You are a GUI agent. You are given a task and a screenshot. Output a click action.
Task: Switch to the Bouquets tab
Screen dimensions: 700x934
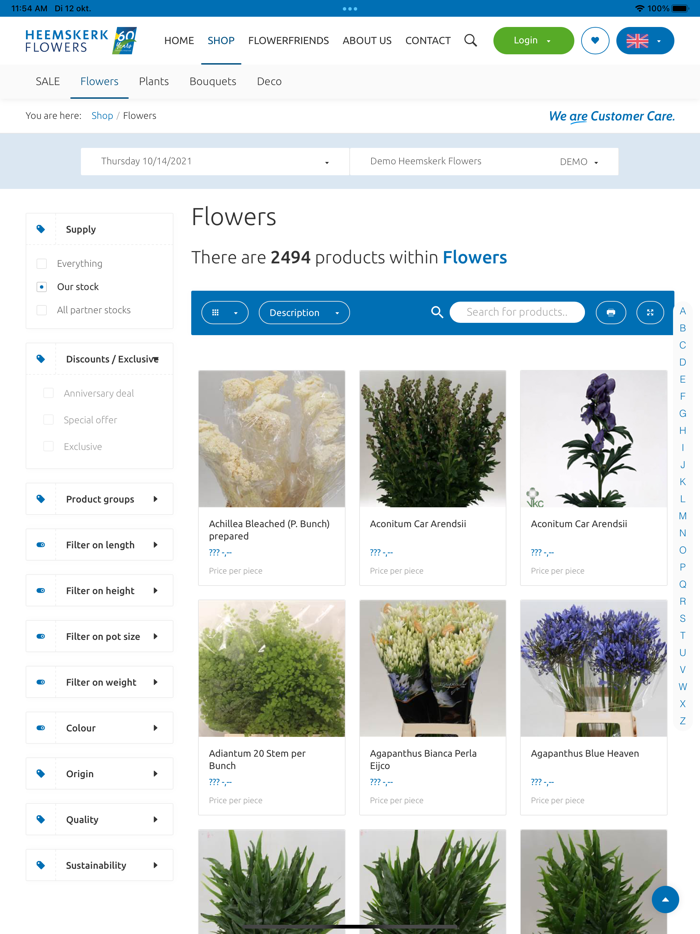point(213,81)
